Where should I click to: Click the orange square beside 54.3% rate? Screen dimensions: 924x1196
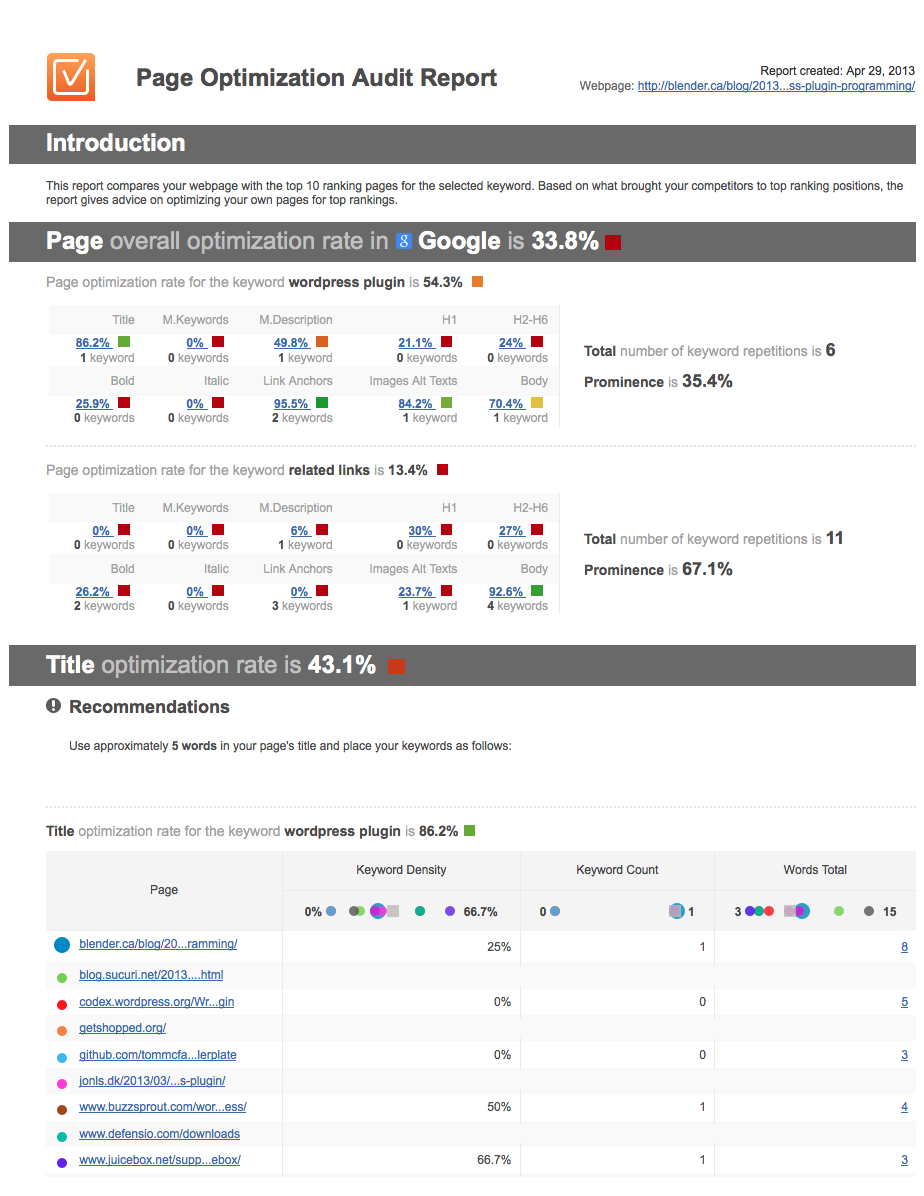click(478, 281)
